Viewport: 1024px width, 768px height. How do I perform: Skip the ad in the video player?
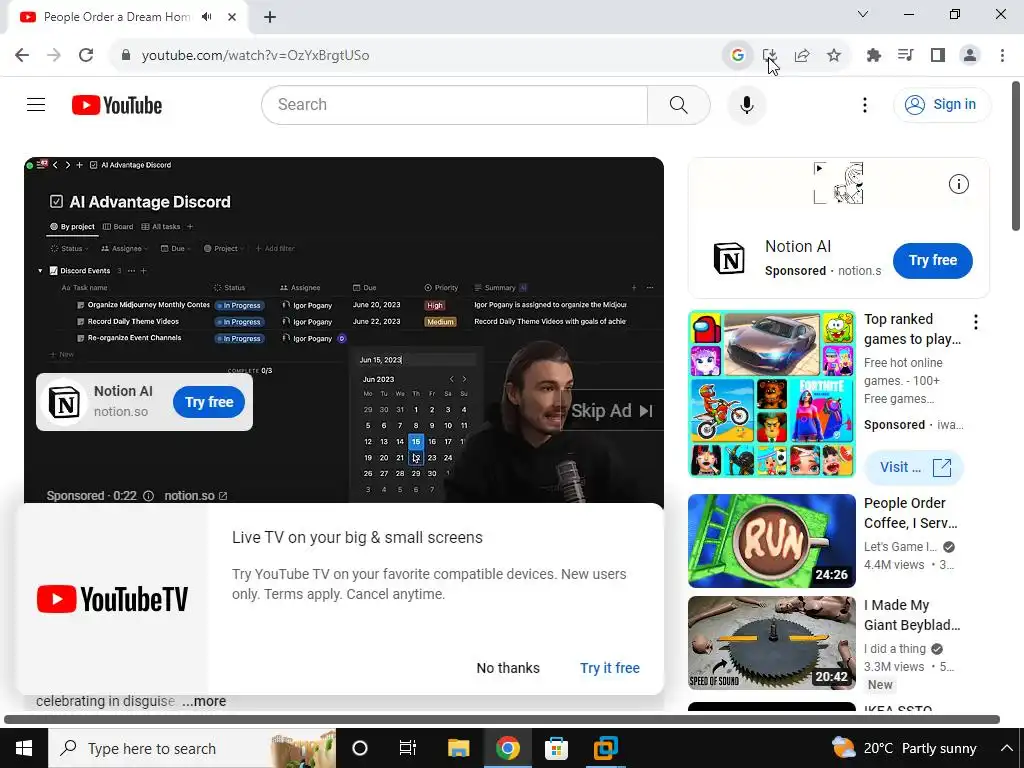611,411
